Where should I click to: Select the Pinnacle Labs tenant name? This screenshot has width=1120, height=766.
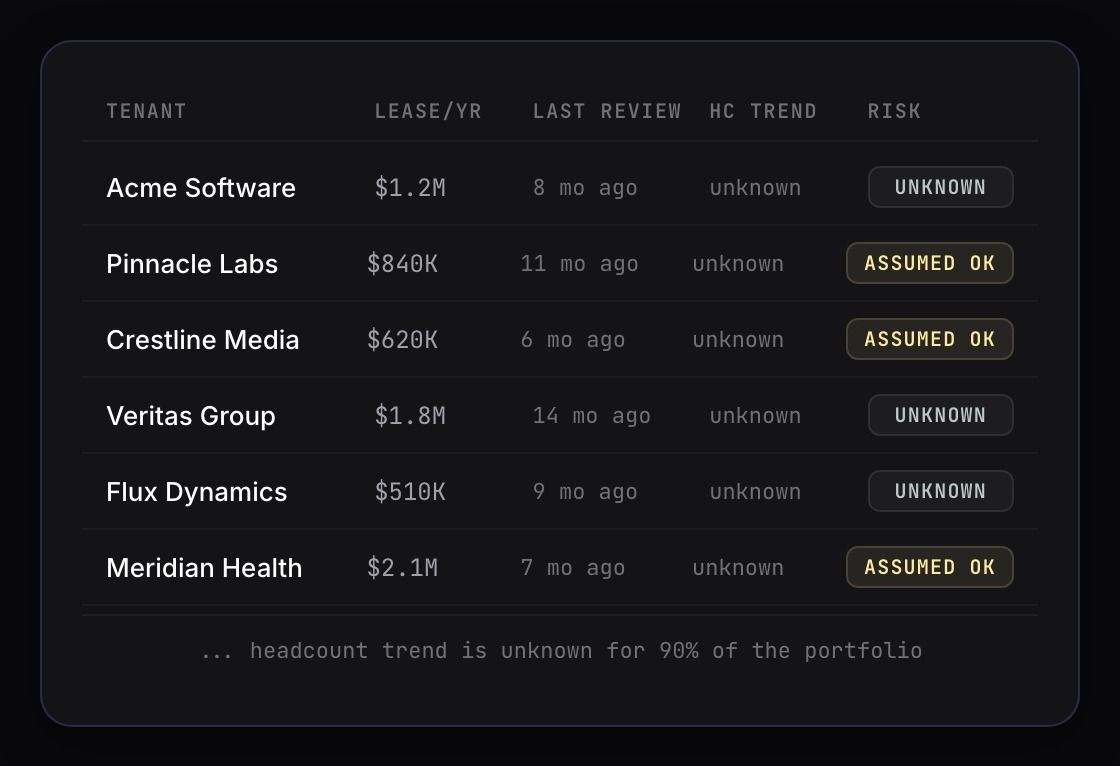coord(191,264)
